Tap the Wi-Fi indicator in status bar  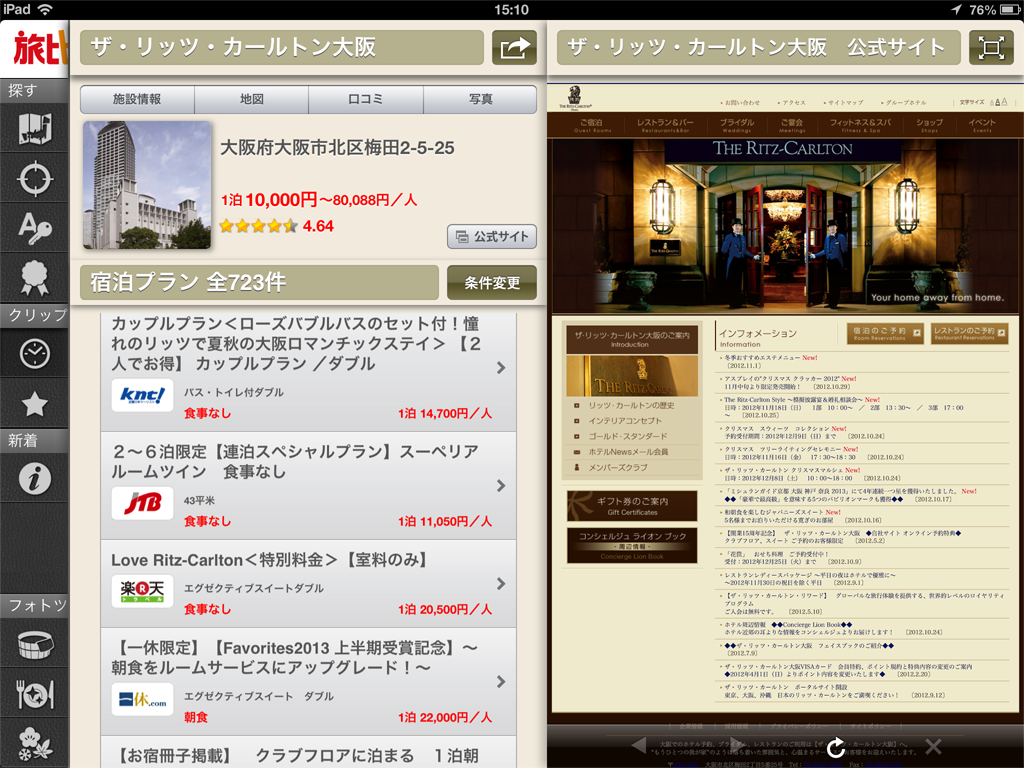45,9
